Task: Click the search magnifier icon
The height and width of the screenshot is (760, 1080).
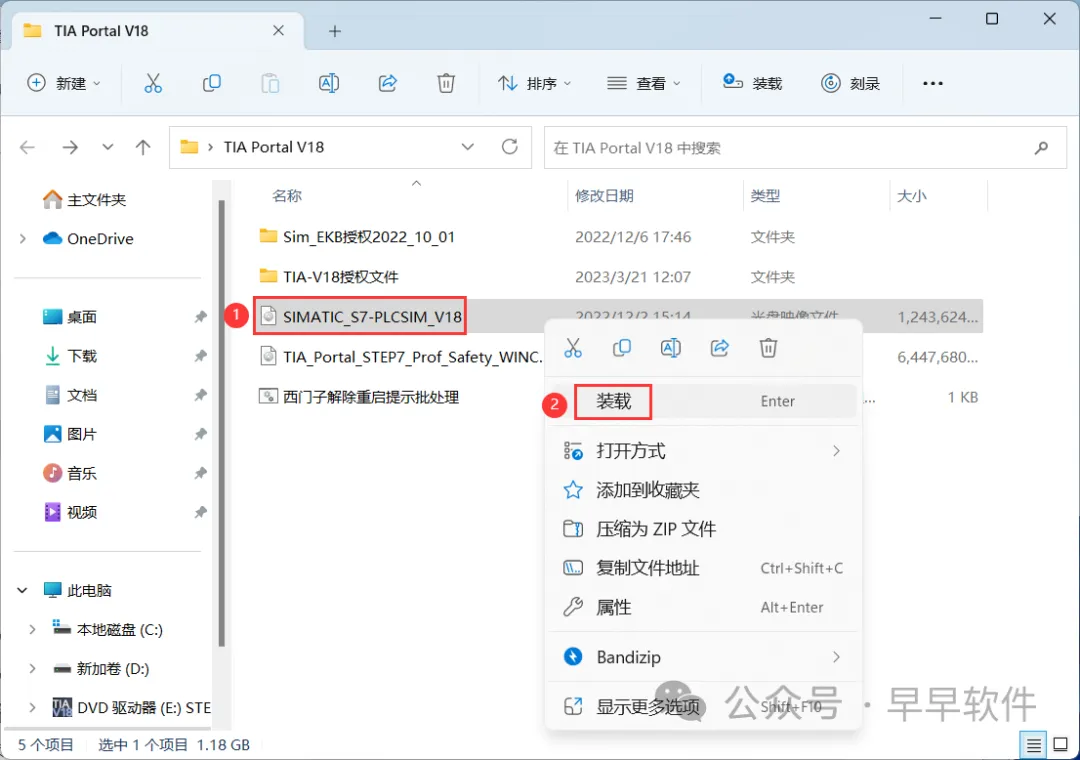Action: [x=1041, y=147]
